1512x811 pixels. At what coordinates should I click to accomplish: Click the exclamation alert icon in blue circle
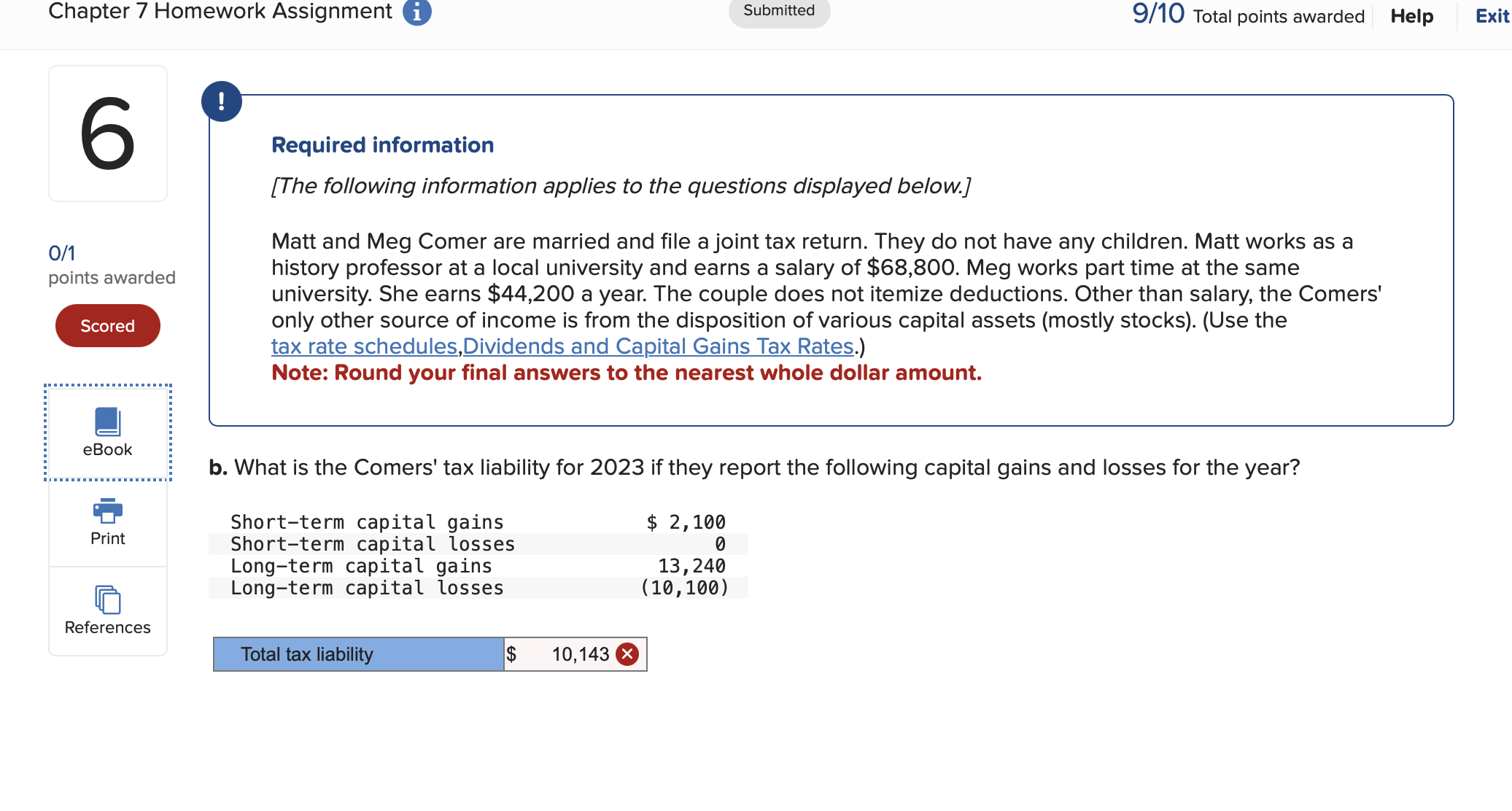tap(222, 100)
